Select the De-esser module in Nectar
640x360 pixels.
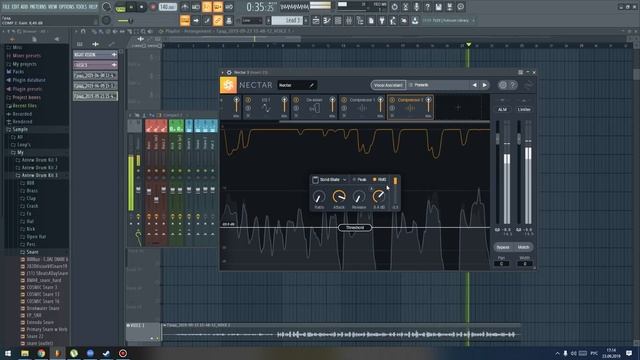(x=314, y=107)
